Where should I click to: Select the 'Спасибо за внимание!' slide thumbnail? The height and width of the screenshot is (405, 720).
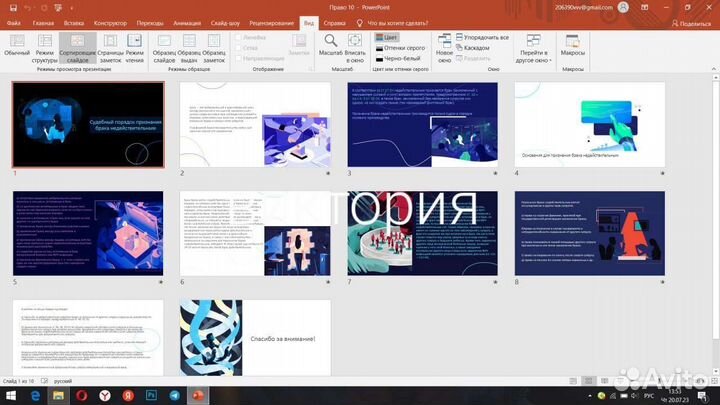[x=255, y=338]
